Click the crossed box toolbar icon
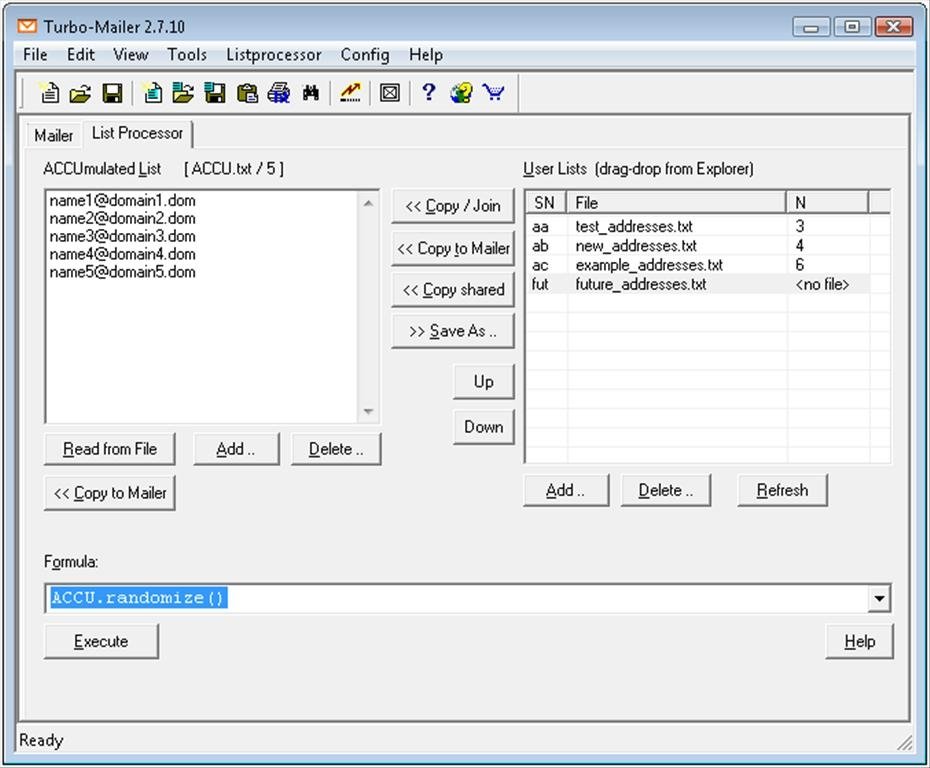Viewport: 930px width, 768px height. (x=390, y=93)
